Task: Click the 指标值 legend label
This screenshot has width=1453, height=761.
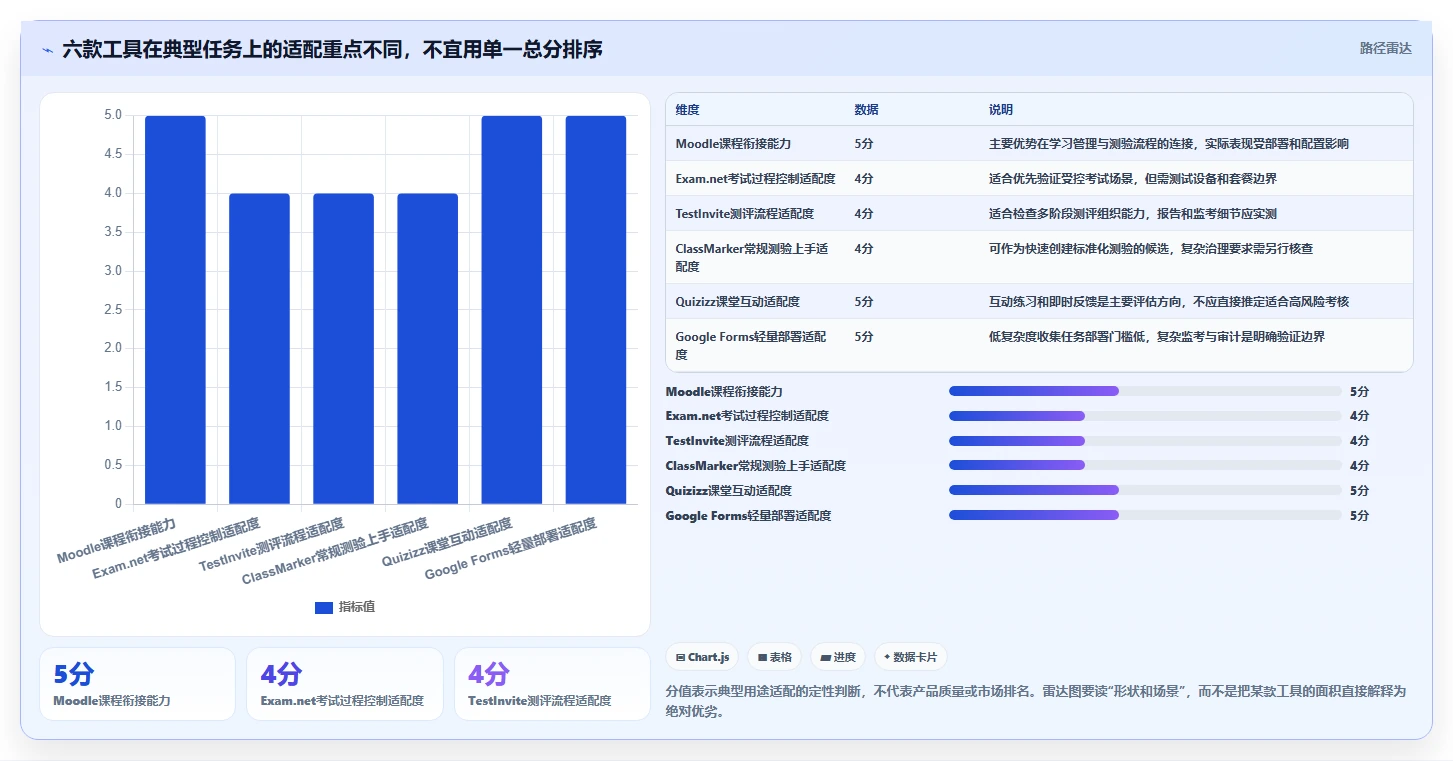Action: coord(357,607)
